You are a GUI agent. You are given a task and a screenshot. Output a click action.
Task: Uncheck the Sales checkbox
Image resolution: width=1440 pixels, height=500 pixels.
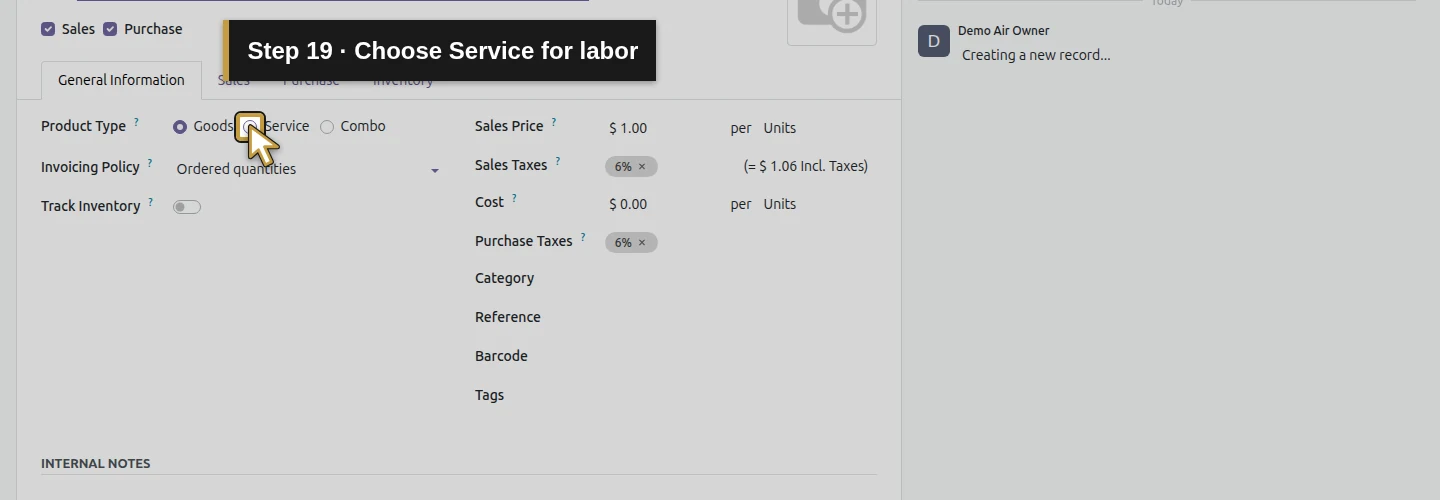(48, 29)
